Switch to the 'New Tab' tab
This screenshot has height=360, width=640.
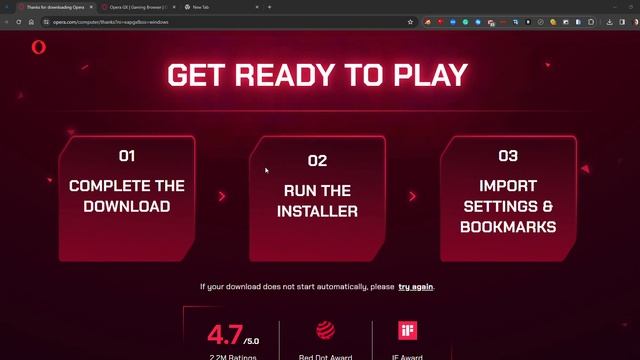[x=222, y=7]
